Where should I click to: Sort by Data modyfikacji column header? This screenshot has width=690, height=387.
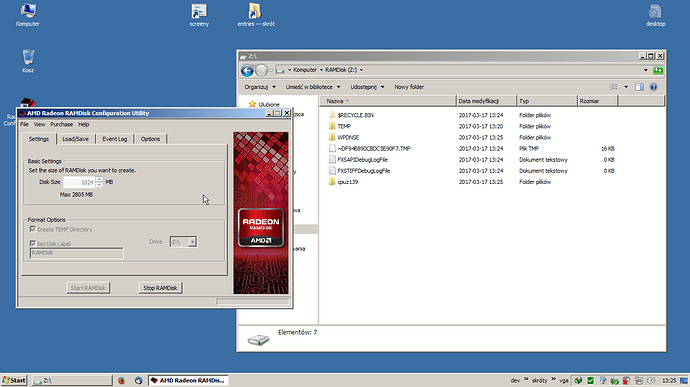click(486, 101)
